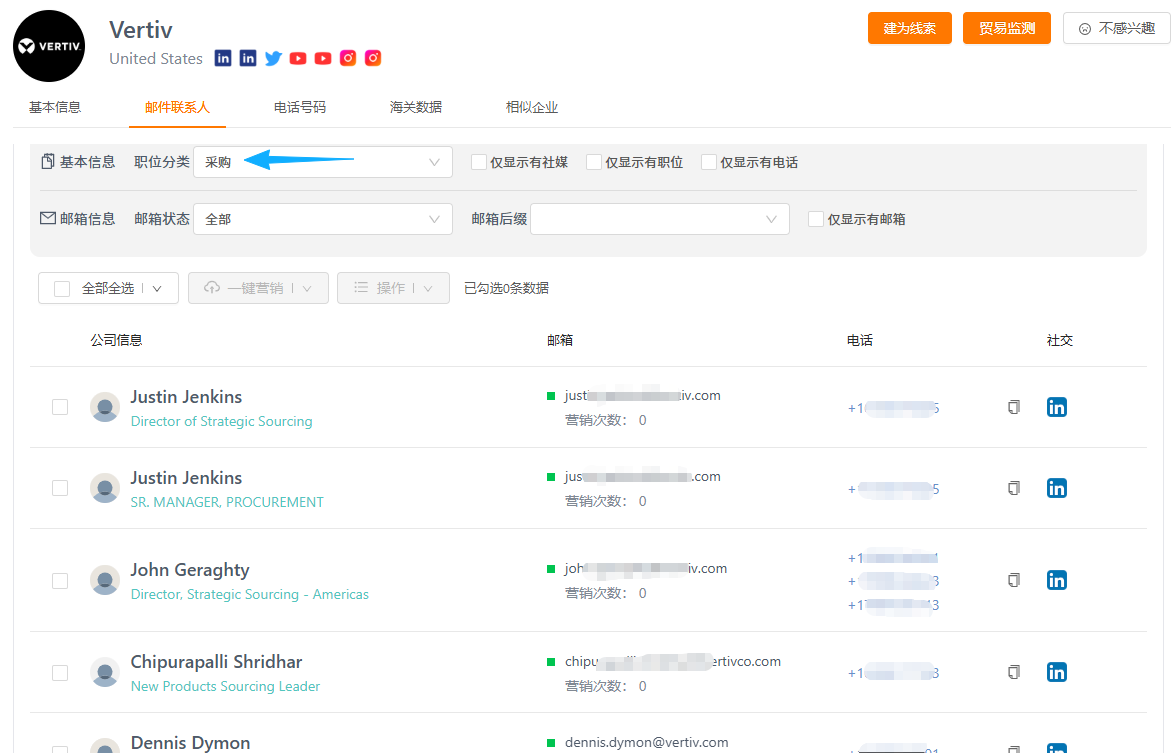Image resolution: width=1176 pixels, height=753 pixels.
Task: Click Chipurapalli Shridhar's avatar icon
Action: [105, 672]
